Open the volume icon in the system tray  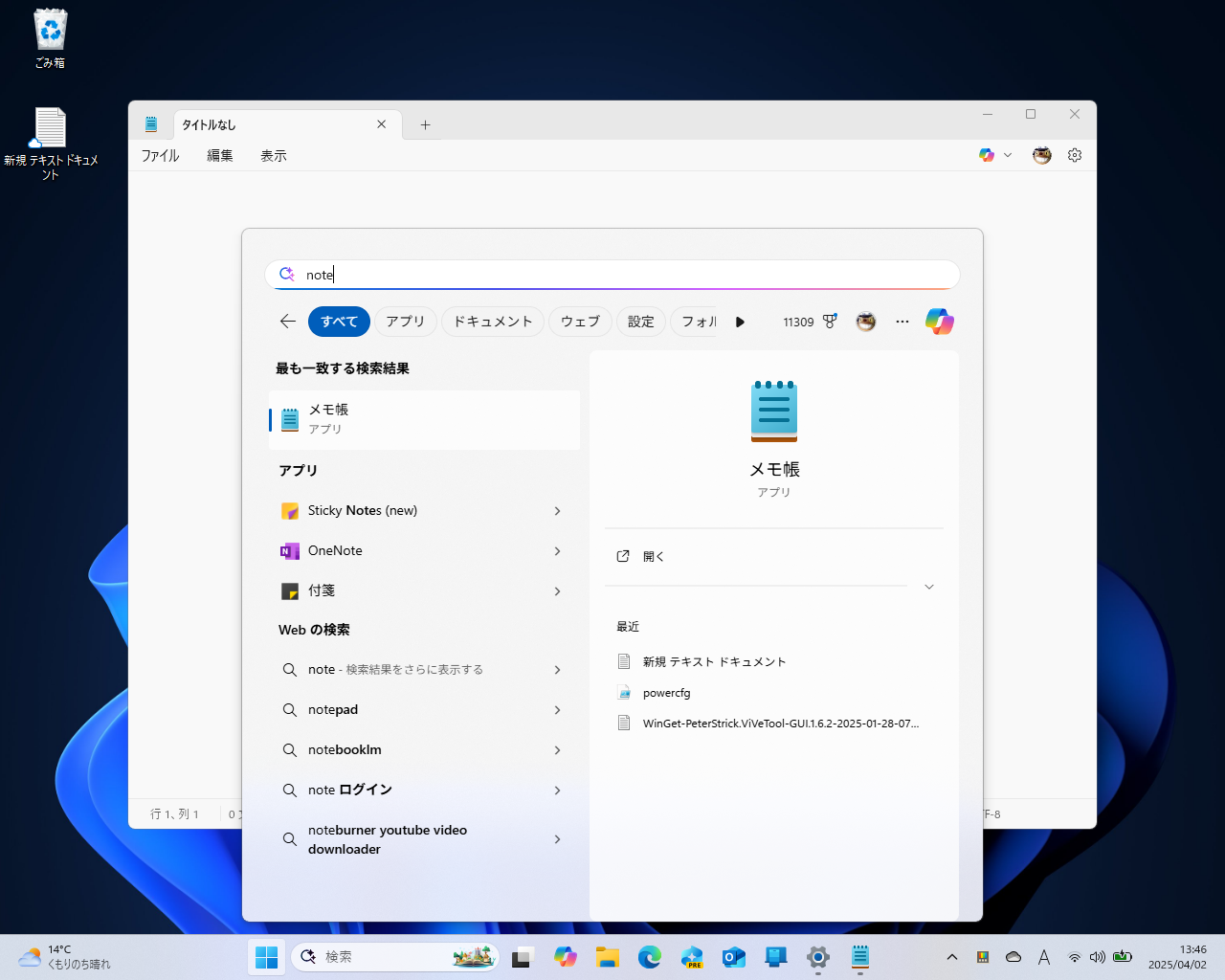coord(1098,957)
